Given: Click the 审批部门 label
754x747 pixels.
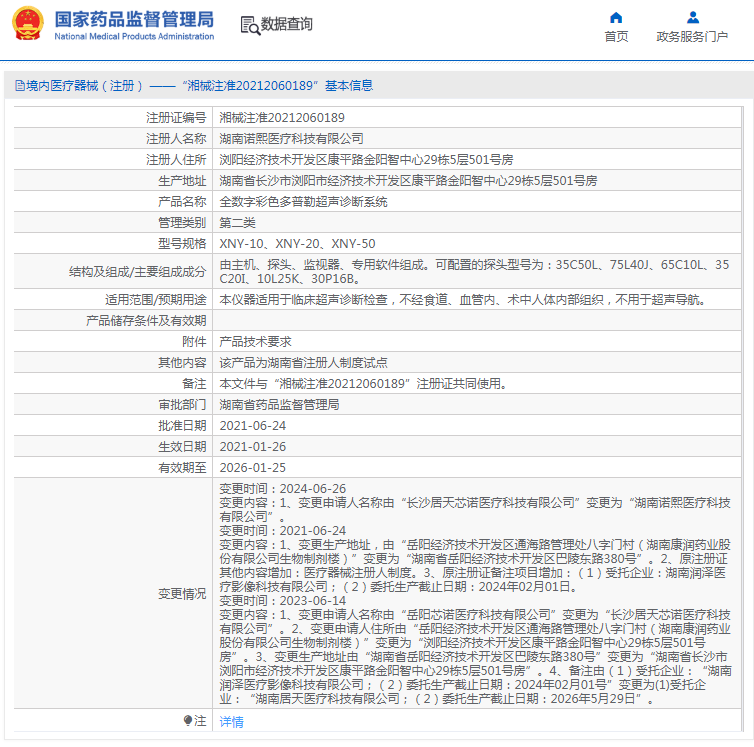Looking at the screenshot, I should tap(182, 405).
